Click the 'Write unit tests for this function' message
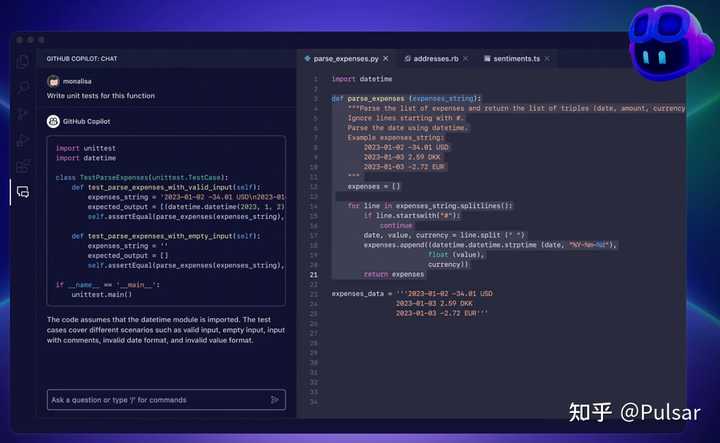This screenshot has width=720, height=443. coord(101,95)
